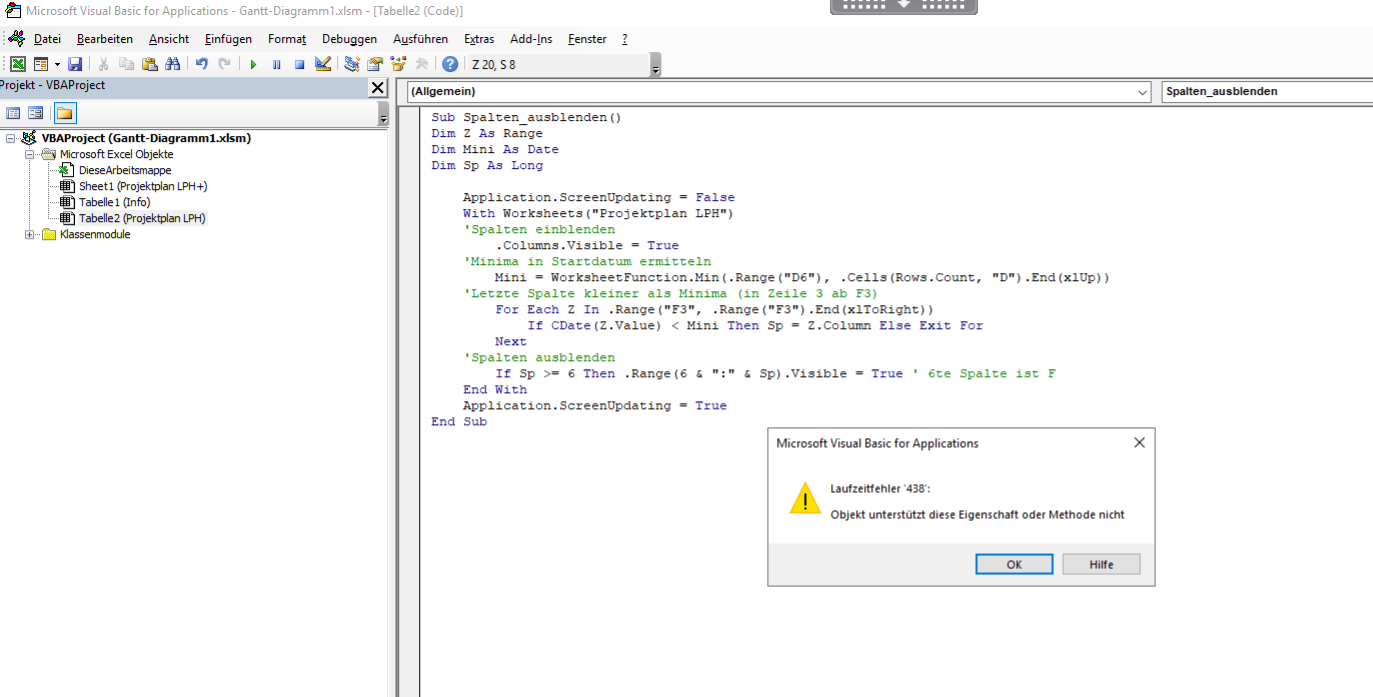Open VBA Help question mark icon

(x=450, y=64)
